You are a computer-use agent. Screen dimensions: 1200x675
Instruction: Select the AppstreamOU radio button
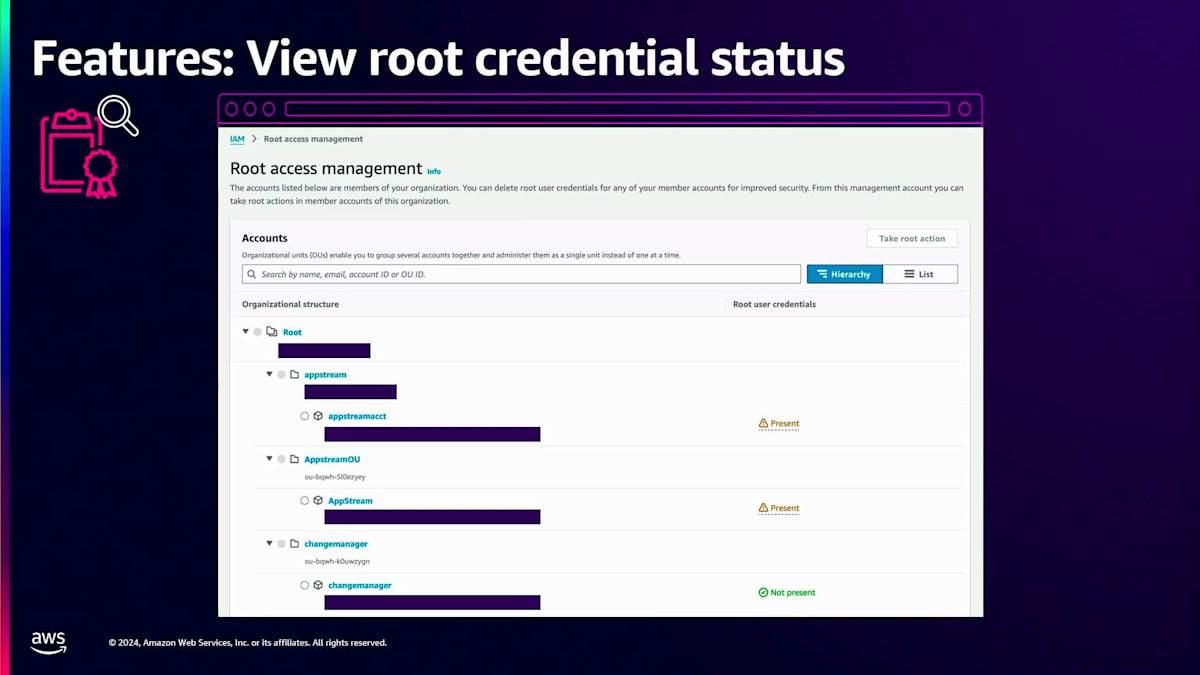tap(281, 459)
